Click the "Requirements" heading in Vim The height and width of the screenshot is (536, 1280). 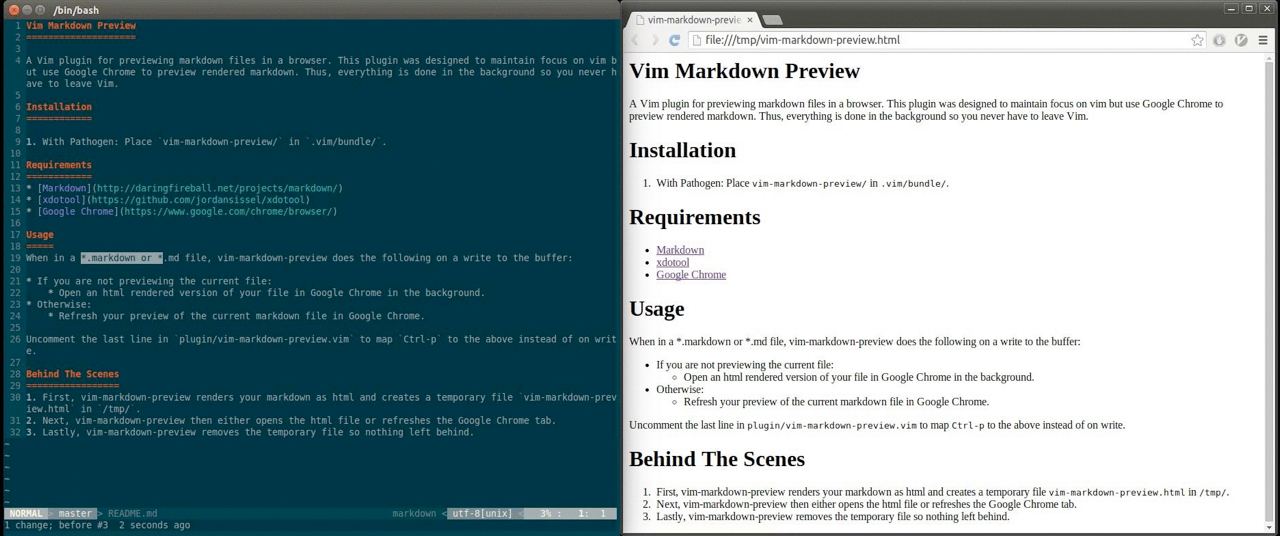coord(59,165)
